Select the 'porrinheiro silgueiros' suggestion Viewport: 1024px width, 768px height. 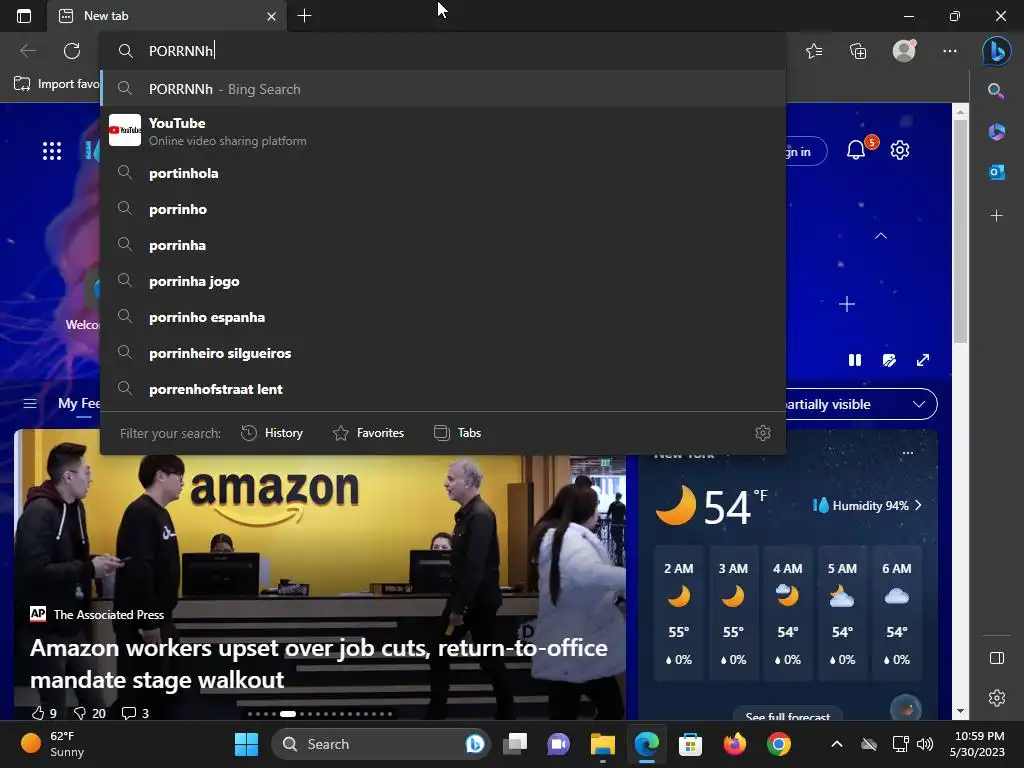click(443, 353)
